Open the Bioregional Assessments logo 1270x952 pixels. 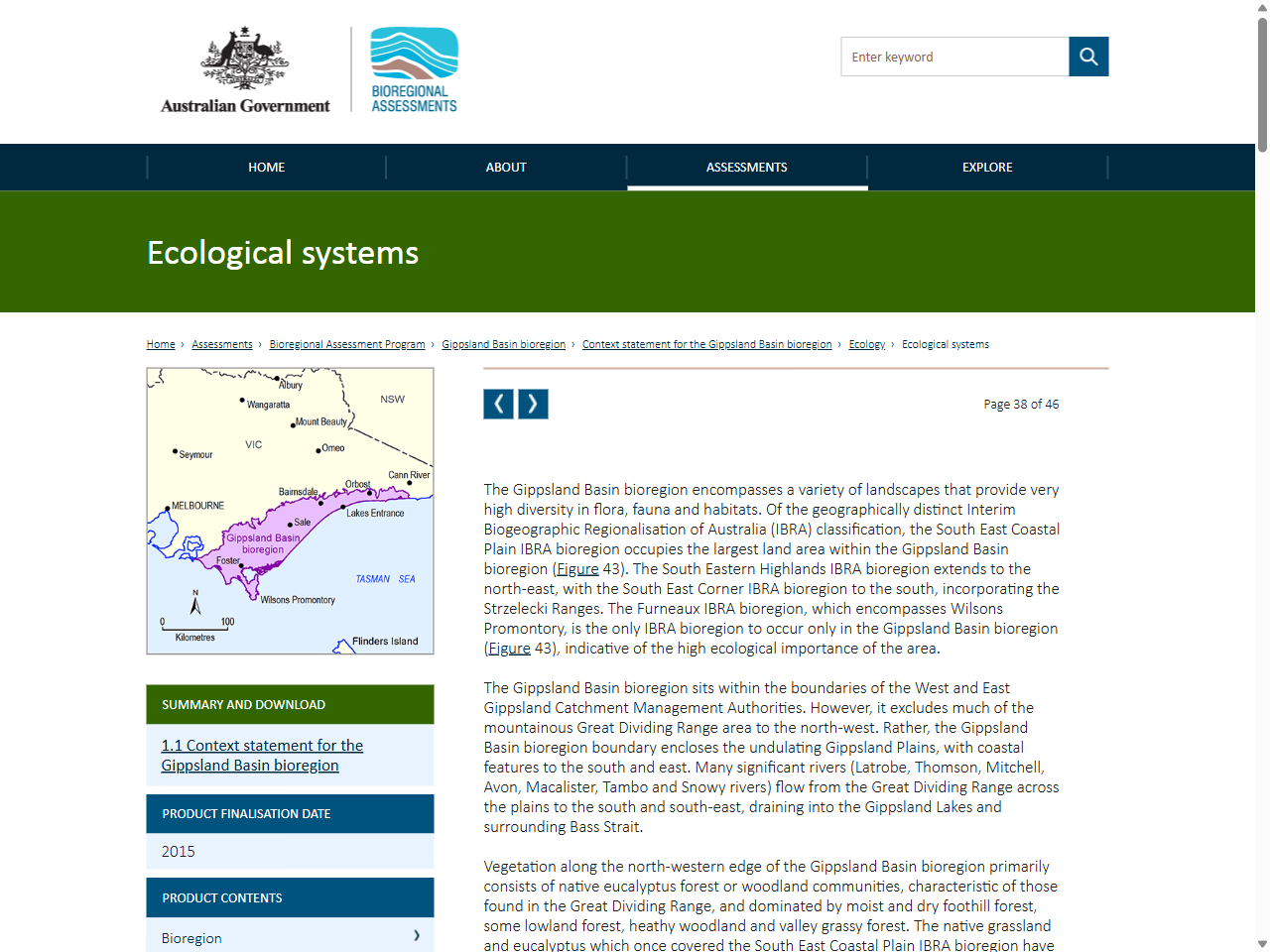tap(413, 69)
